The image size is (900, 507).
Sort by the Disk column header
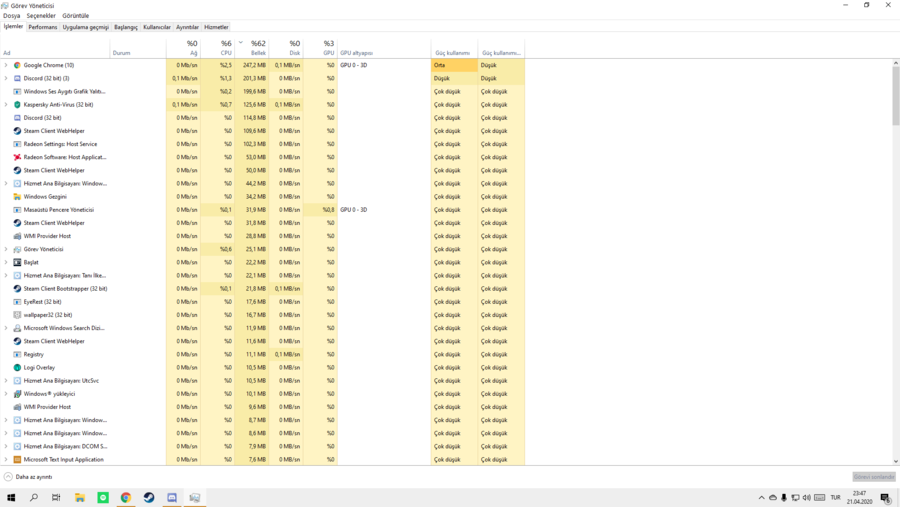[286, 48]
